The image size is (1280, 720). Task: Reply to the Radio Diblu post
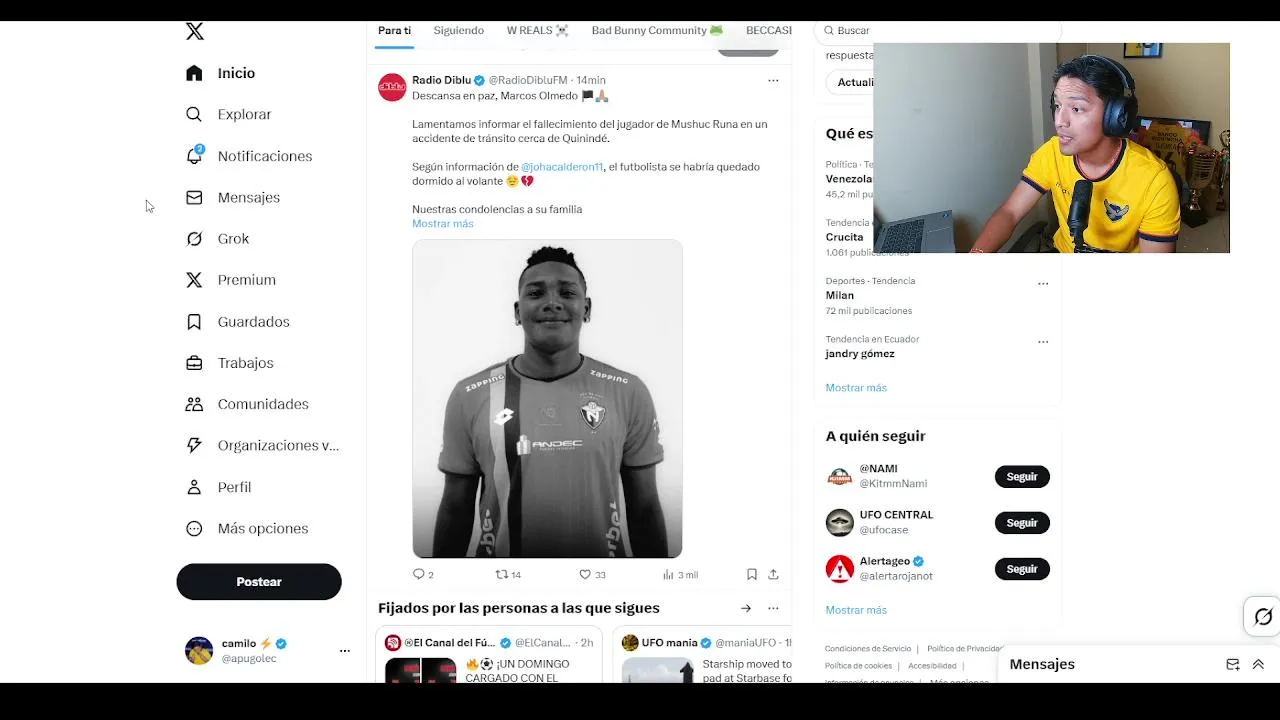click(x=419, y=574)
